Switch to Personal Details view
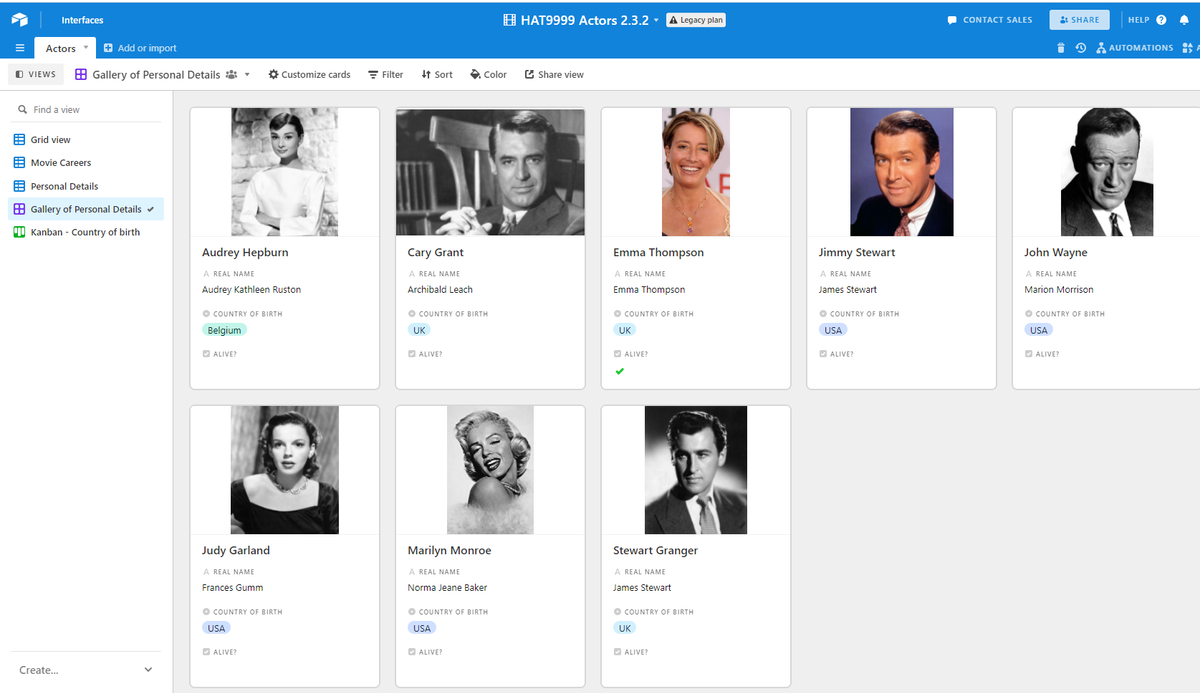Screen dimensions: 1200x693 click(64, 186)
